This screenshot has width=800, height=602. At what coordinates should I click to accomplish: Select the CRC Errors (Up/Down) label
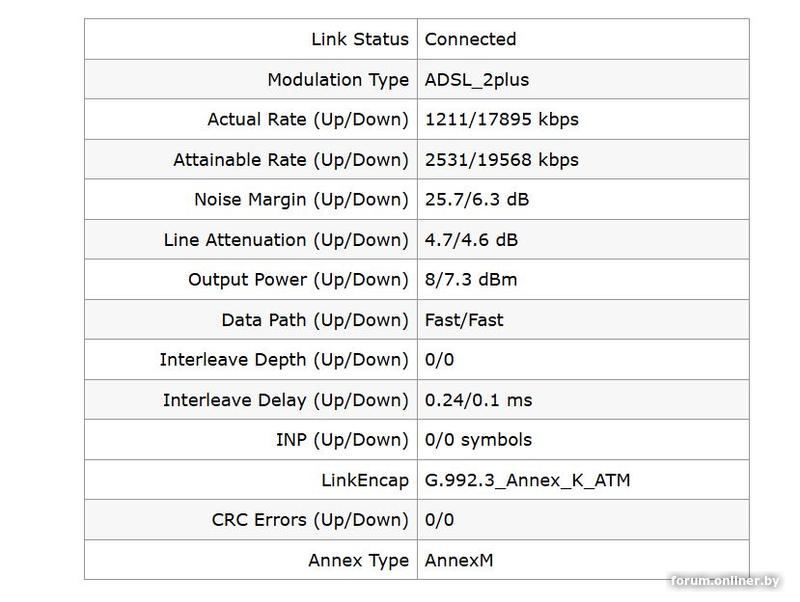pyautogui.click(x=310, y=520)
